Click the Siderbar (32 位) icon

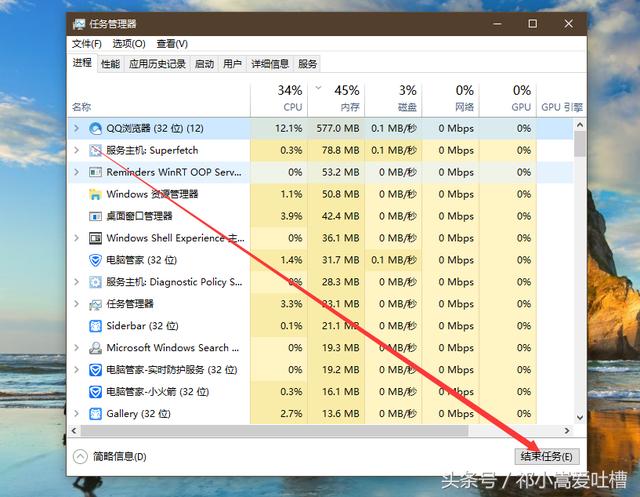tap(95, 326)
